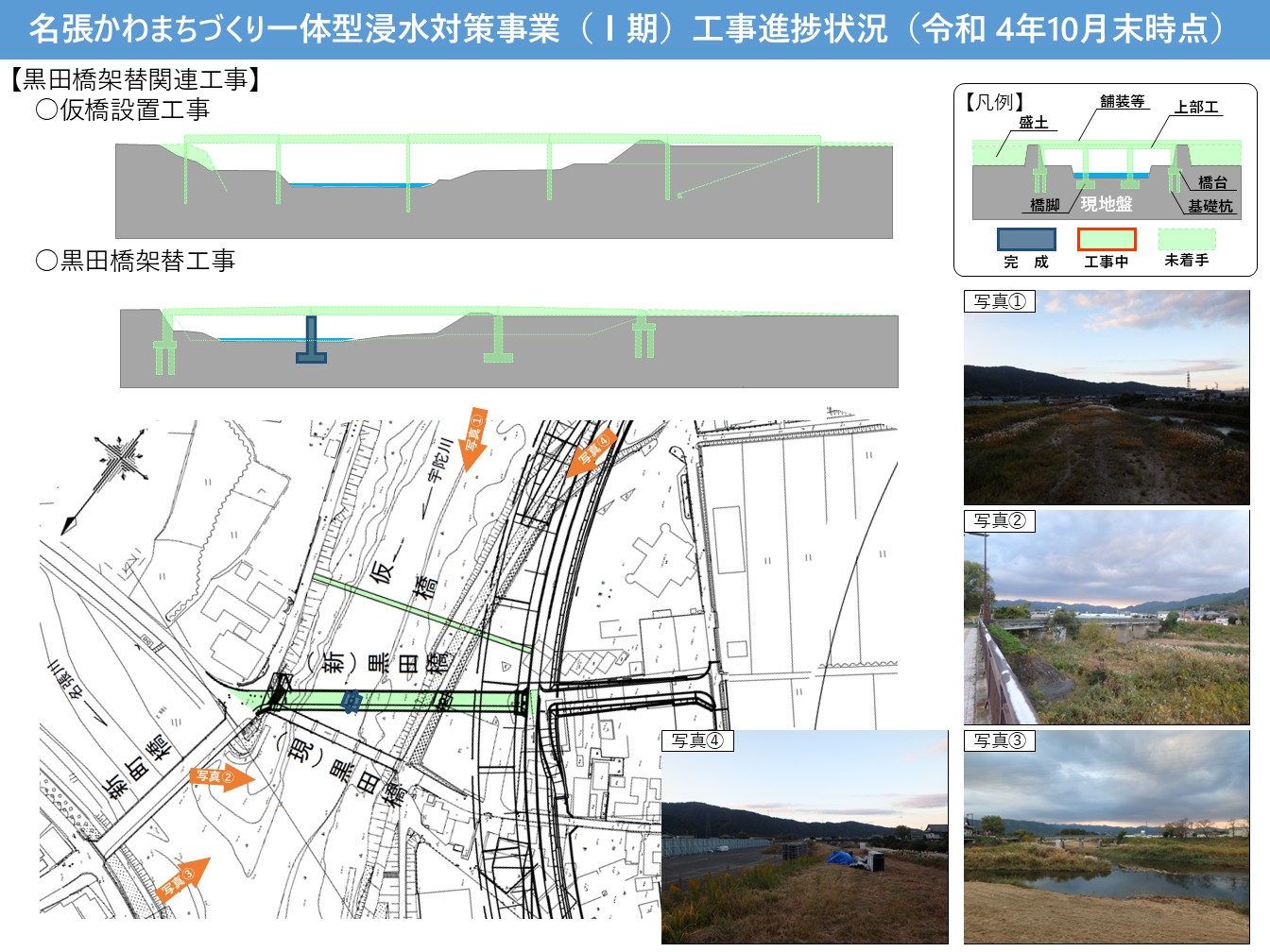1270x952 pixels.
Task: Select the orange 写真③ arrow marker
Action: [x=182, y=880]
